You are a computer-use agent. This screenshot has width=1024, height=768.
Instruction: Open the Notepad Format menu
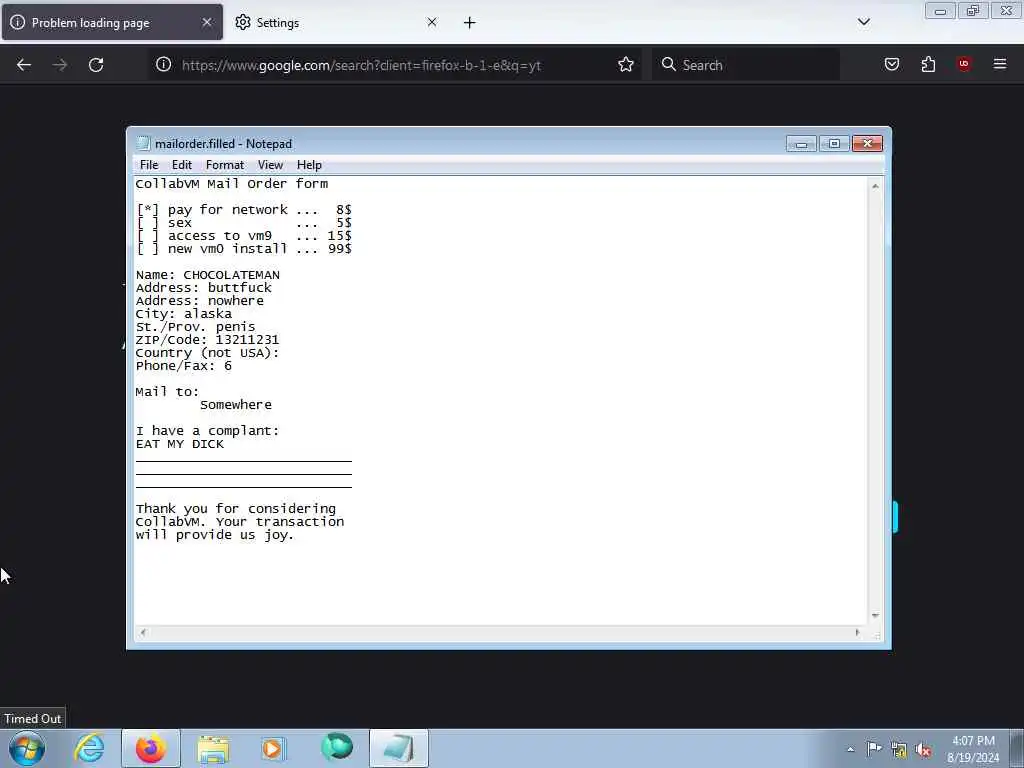[x=225, y=165]
